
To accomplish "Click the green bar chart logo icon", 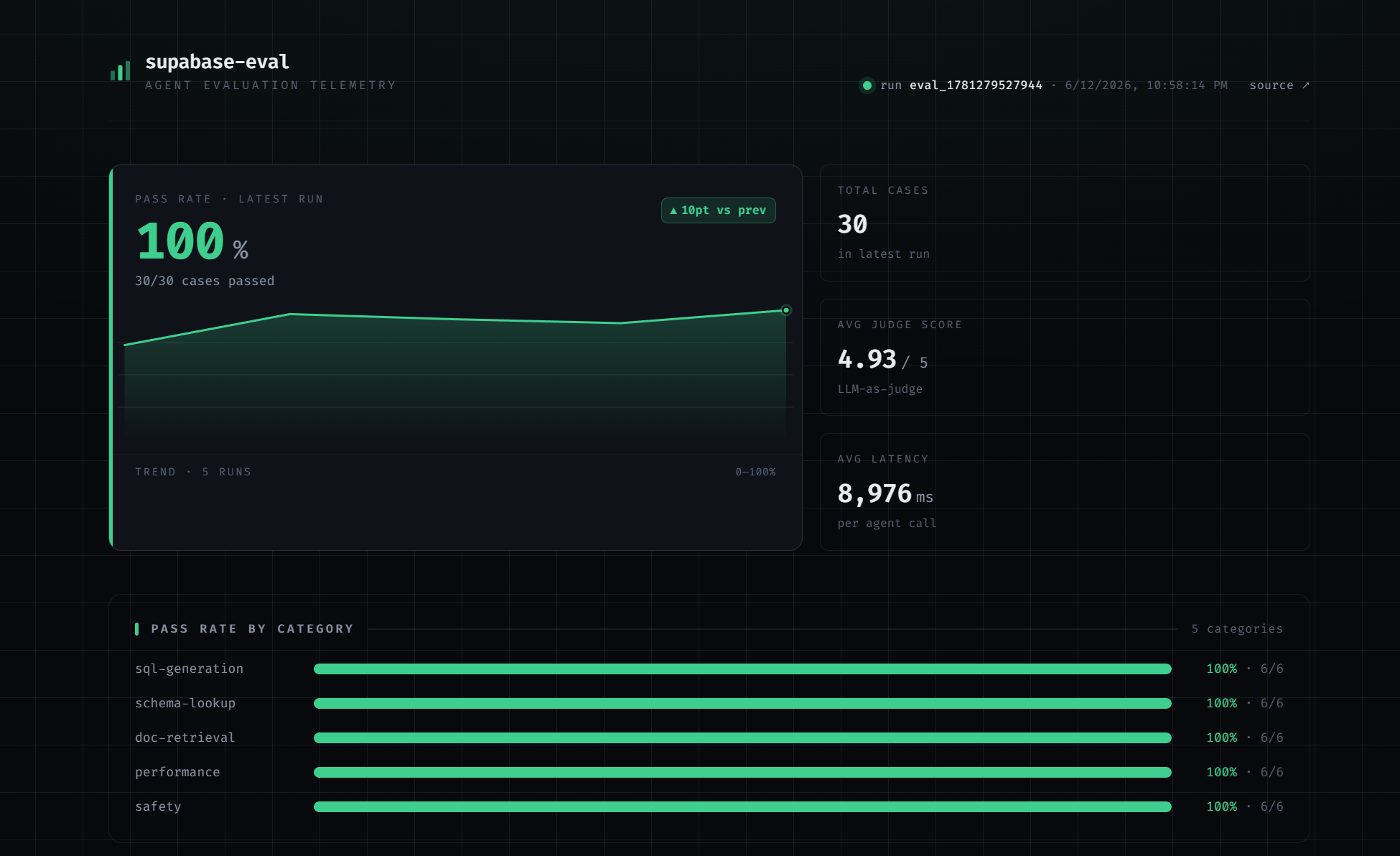I will (120, 70).
